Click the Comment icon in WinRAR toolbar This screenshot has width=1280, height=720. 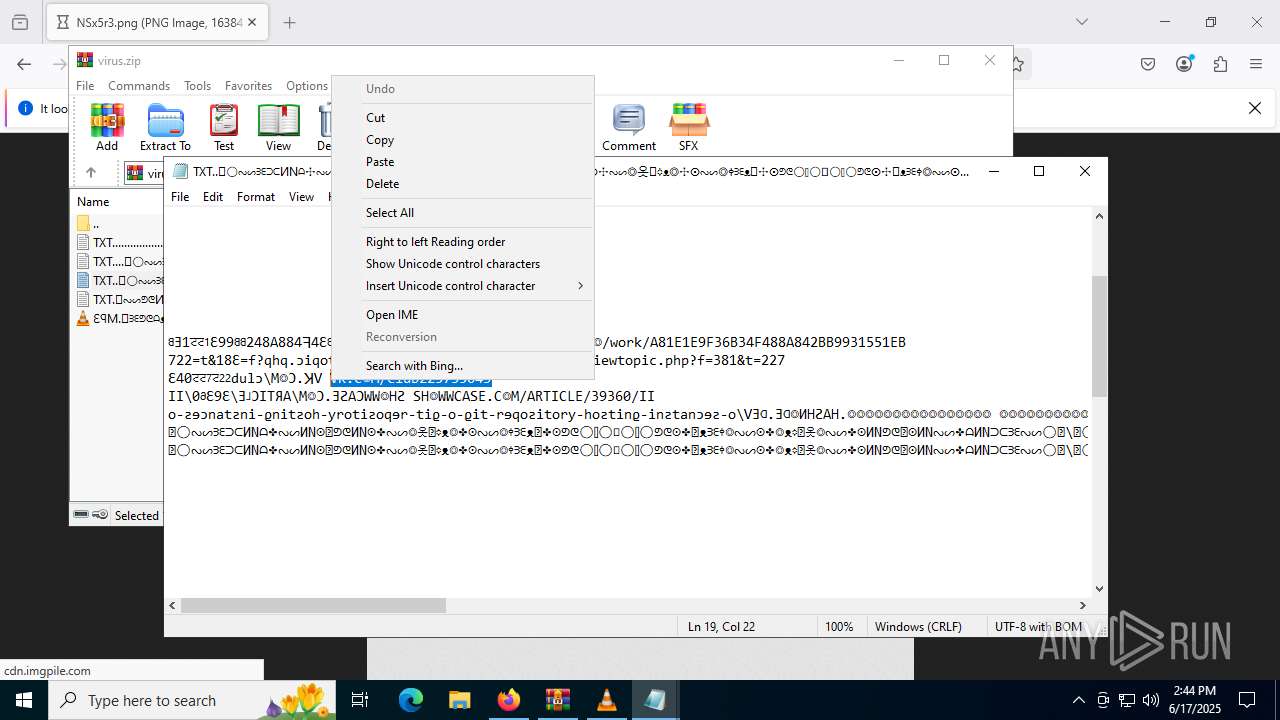[x=628, y=127]
